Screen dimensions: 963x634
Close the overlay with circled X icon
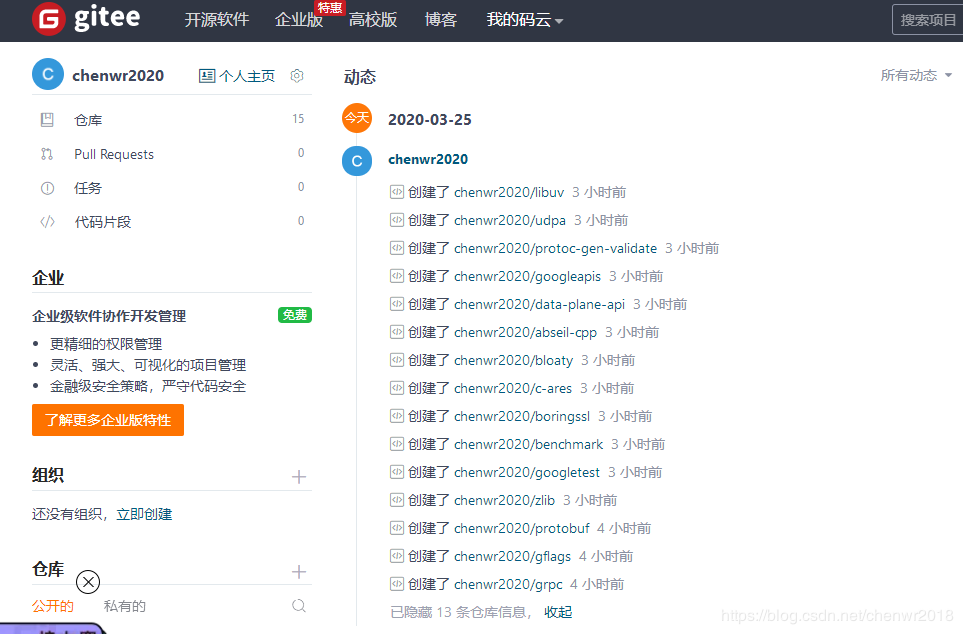pos(88,582)
